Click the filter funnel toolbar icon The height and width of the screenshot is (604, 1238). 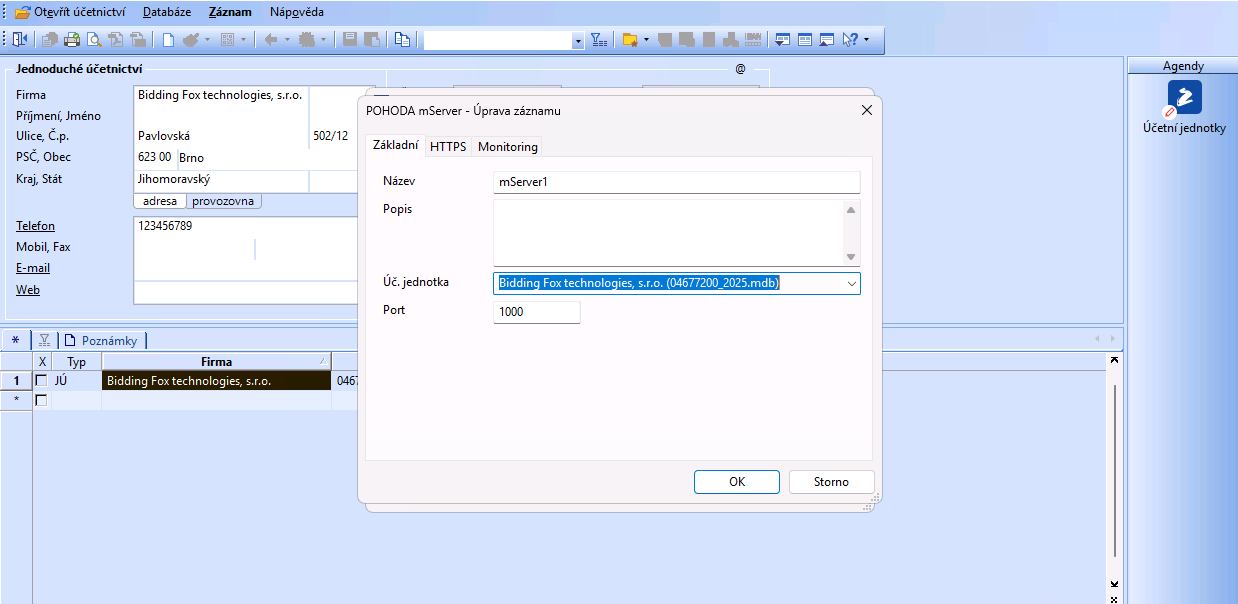[x=598, y=40]
